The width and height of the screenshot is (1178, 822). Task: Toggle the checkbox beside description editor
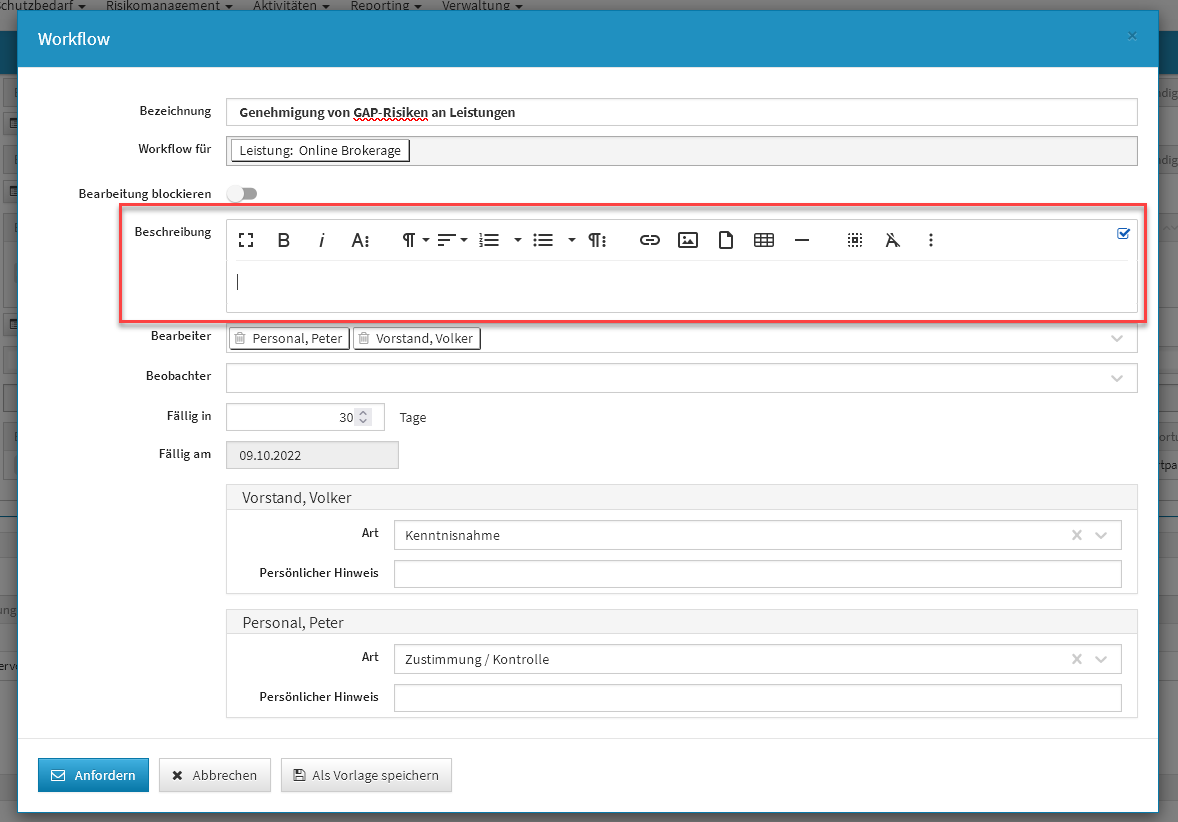[x=1123, y=234]
